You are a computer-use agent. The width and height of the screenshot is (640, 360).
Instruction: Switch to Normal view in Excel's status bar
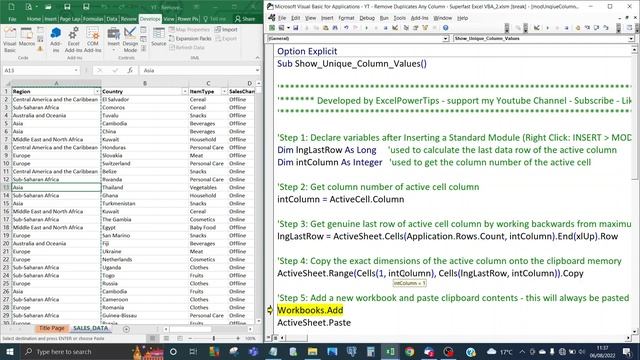(x=152, y=338)
